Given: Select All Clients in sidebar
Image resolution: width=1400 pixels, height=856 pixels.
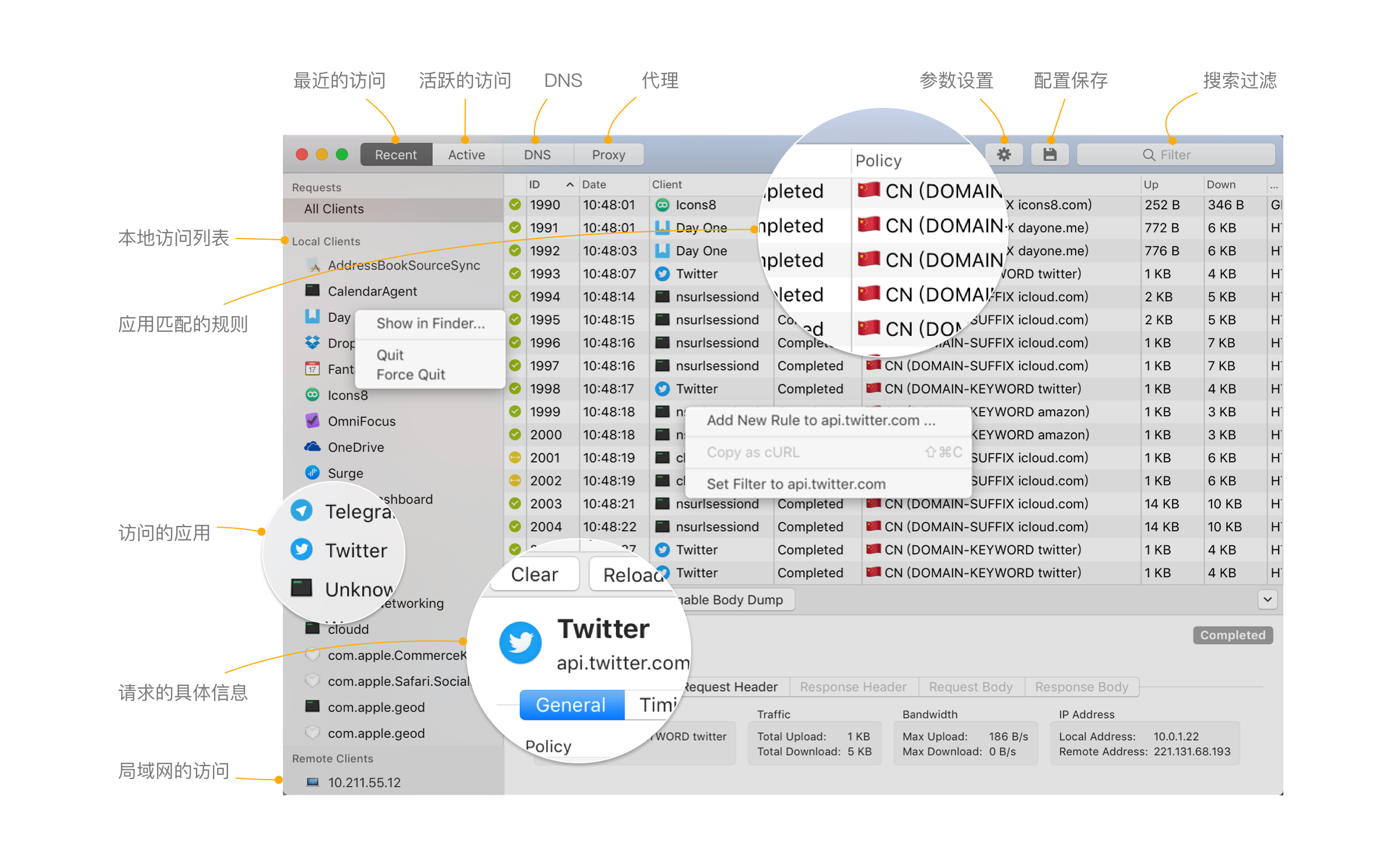Looking at the screenshot, I should (x=393, y=209).
